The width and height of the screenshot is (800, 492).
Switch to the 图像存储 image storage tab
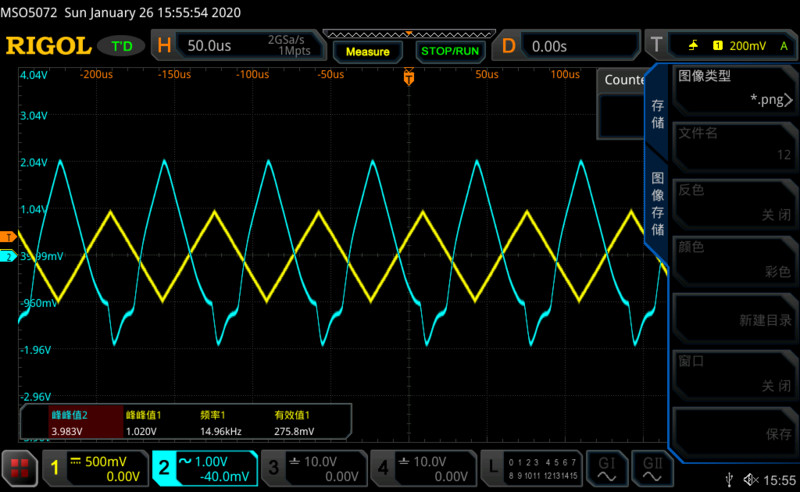(658, 203)
